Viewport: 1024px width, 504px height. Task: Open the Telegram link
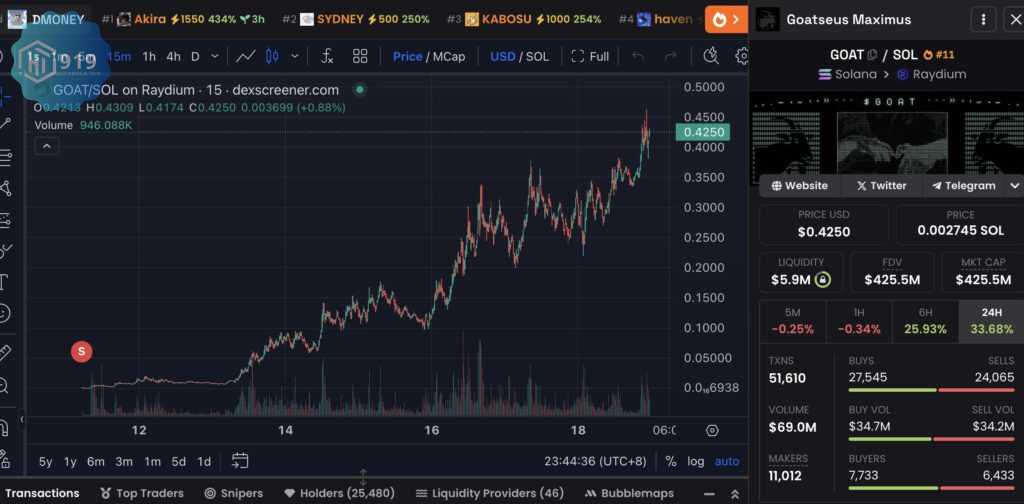click(x=963, y=185)
